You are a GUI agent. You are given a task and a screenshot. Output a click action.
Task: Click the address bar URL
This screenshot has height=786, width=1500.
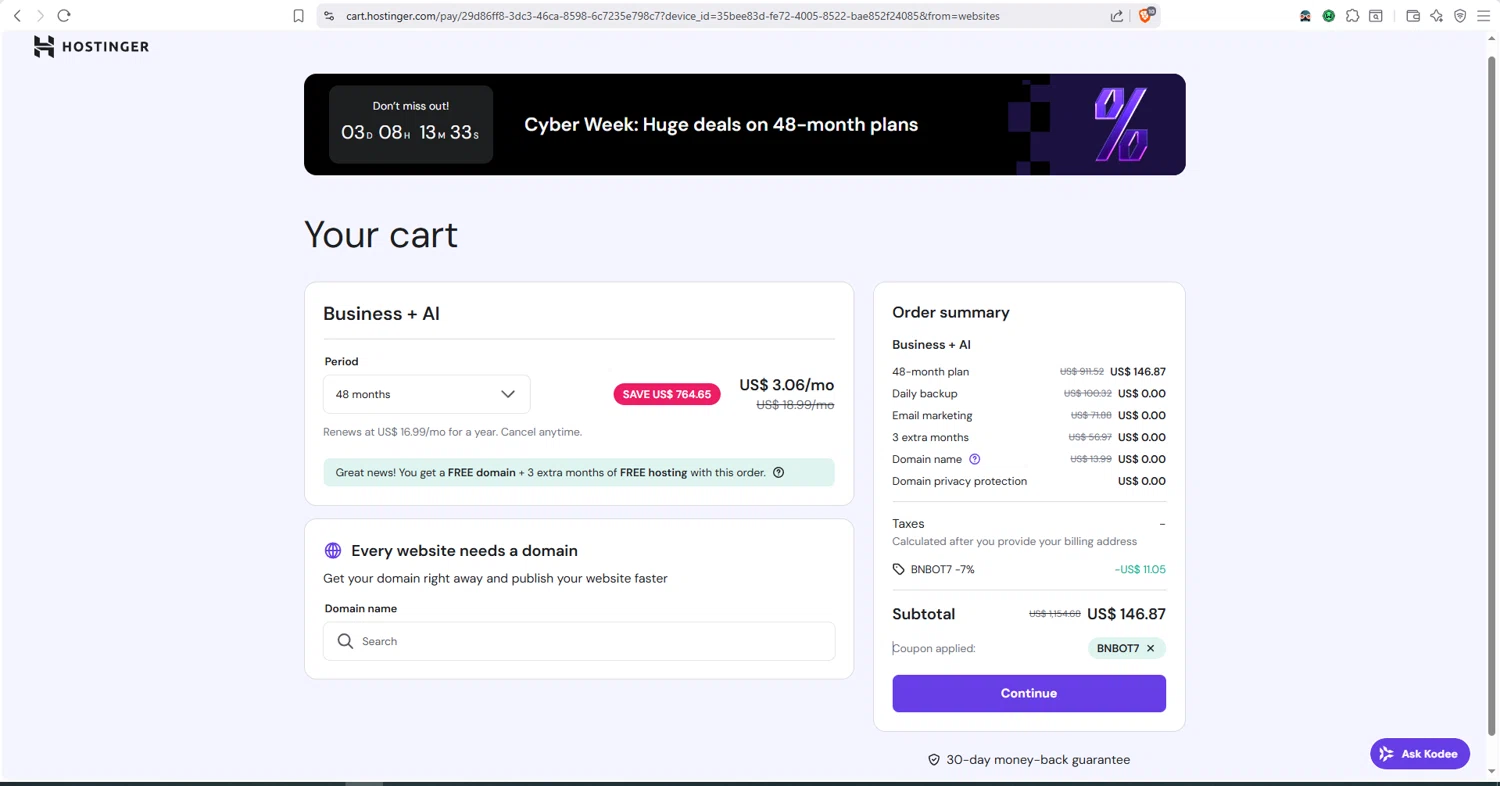[672, 16]
